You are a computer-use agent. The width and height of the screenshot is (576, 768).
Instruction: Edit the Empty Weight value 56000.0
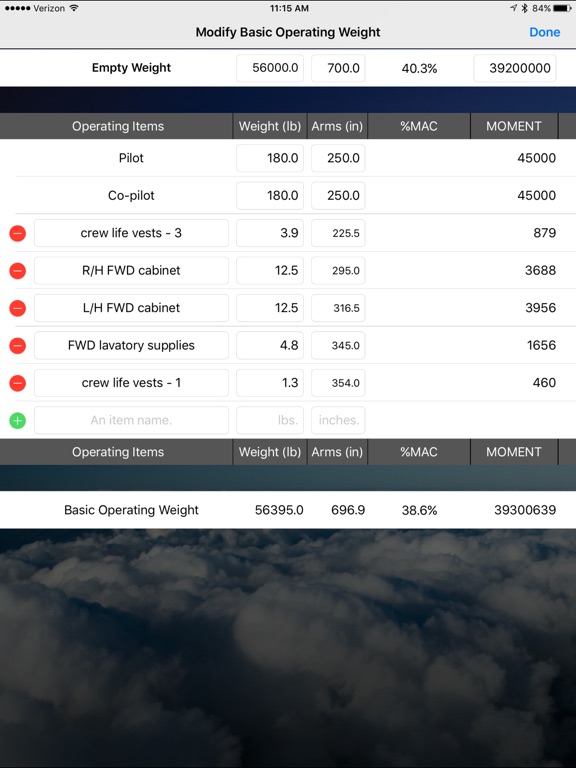point(270,68)
